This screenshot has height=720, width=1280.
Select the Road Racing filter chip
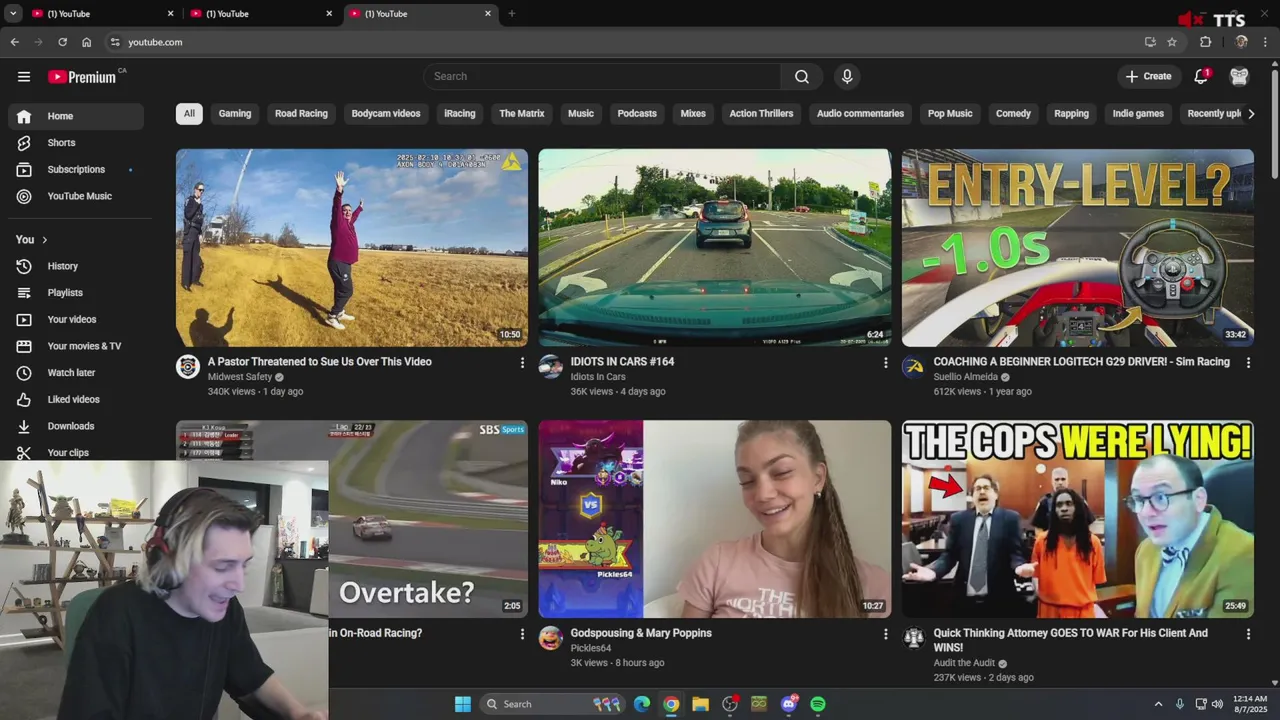click(x=301, y=114)
